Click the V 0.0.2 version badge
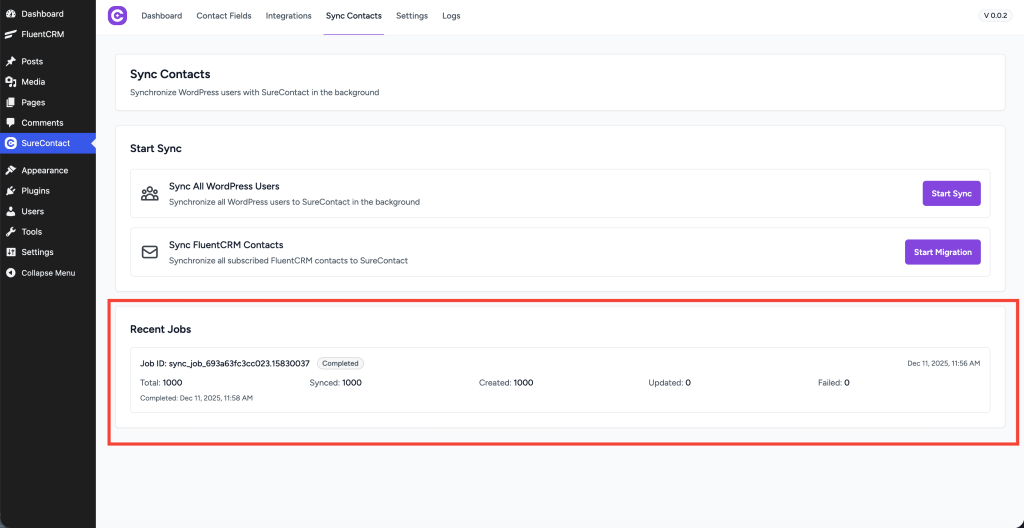Image resolution: width=1024 pixels, height=528 pixels. click(x=994, y=16)
